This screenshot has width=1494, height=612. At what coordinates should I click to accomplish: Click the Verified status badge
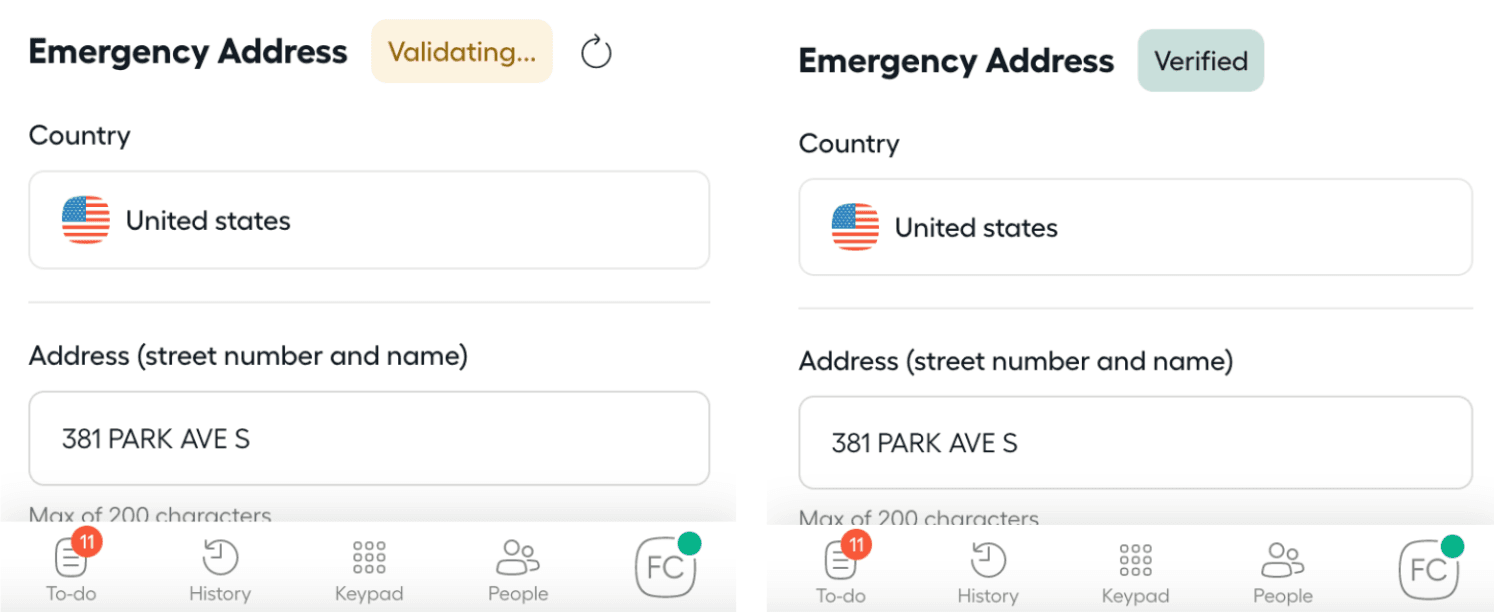pyautogui.click(x=1200, y=61)
